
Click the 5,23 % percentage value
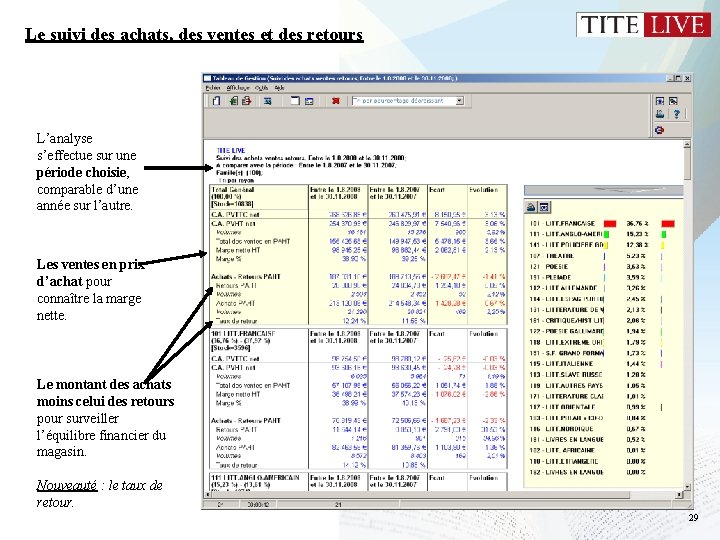[x=636, y=256]
